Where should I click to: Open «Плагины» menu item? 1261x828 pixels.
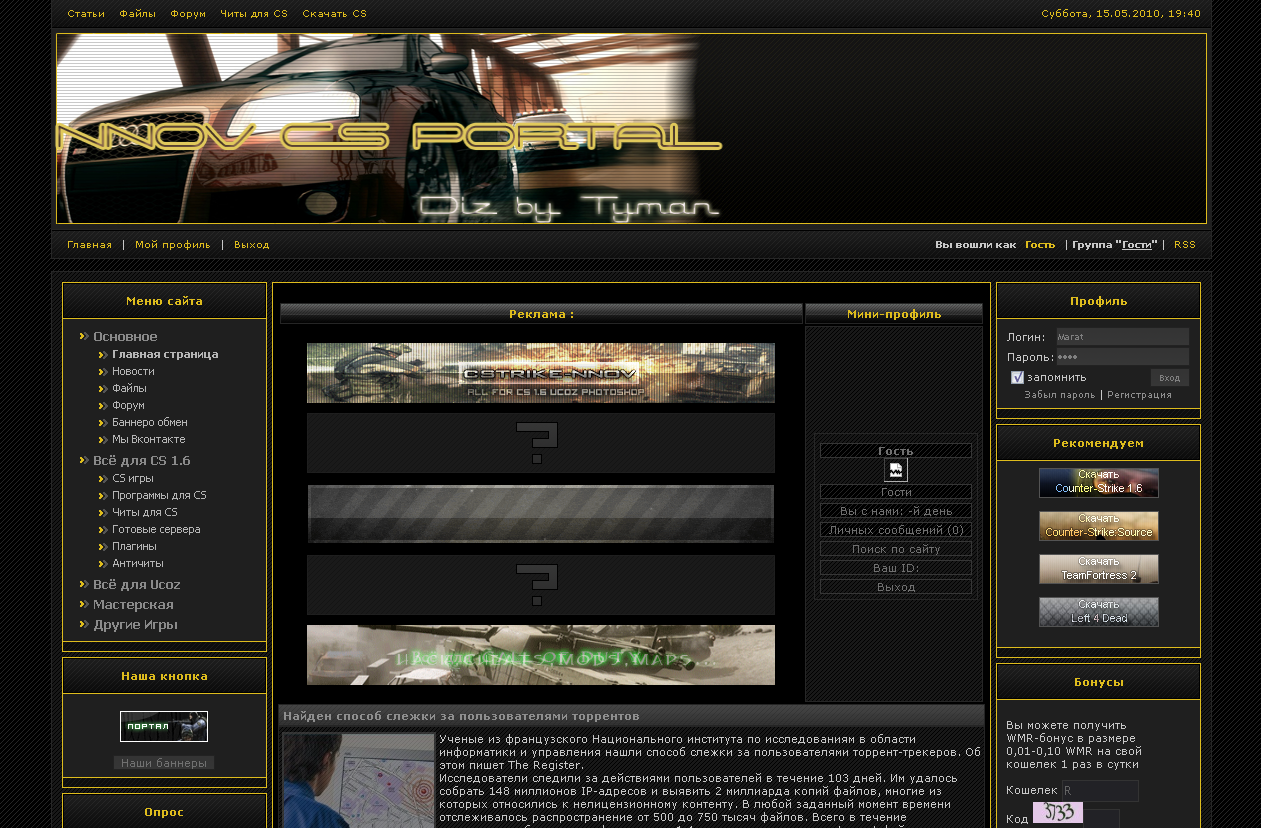point(134,547)
